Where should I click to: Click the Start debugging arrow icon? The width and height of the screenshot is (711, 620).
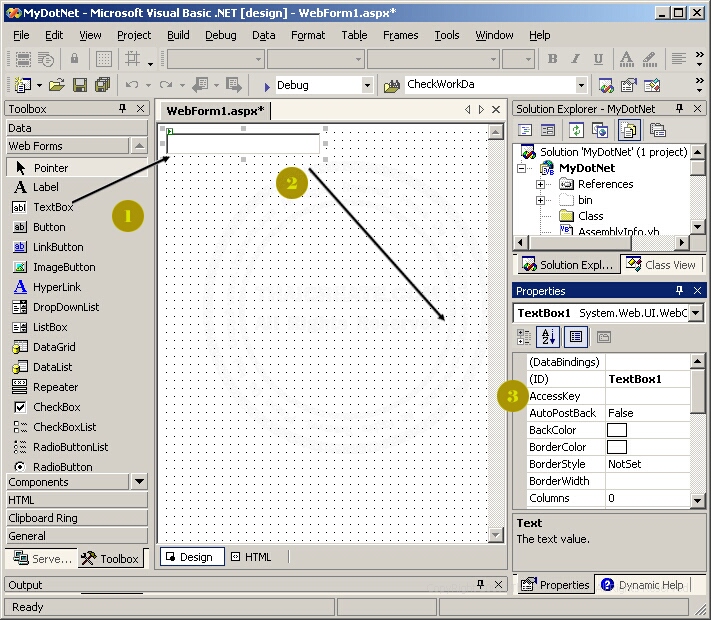(267, 86)
